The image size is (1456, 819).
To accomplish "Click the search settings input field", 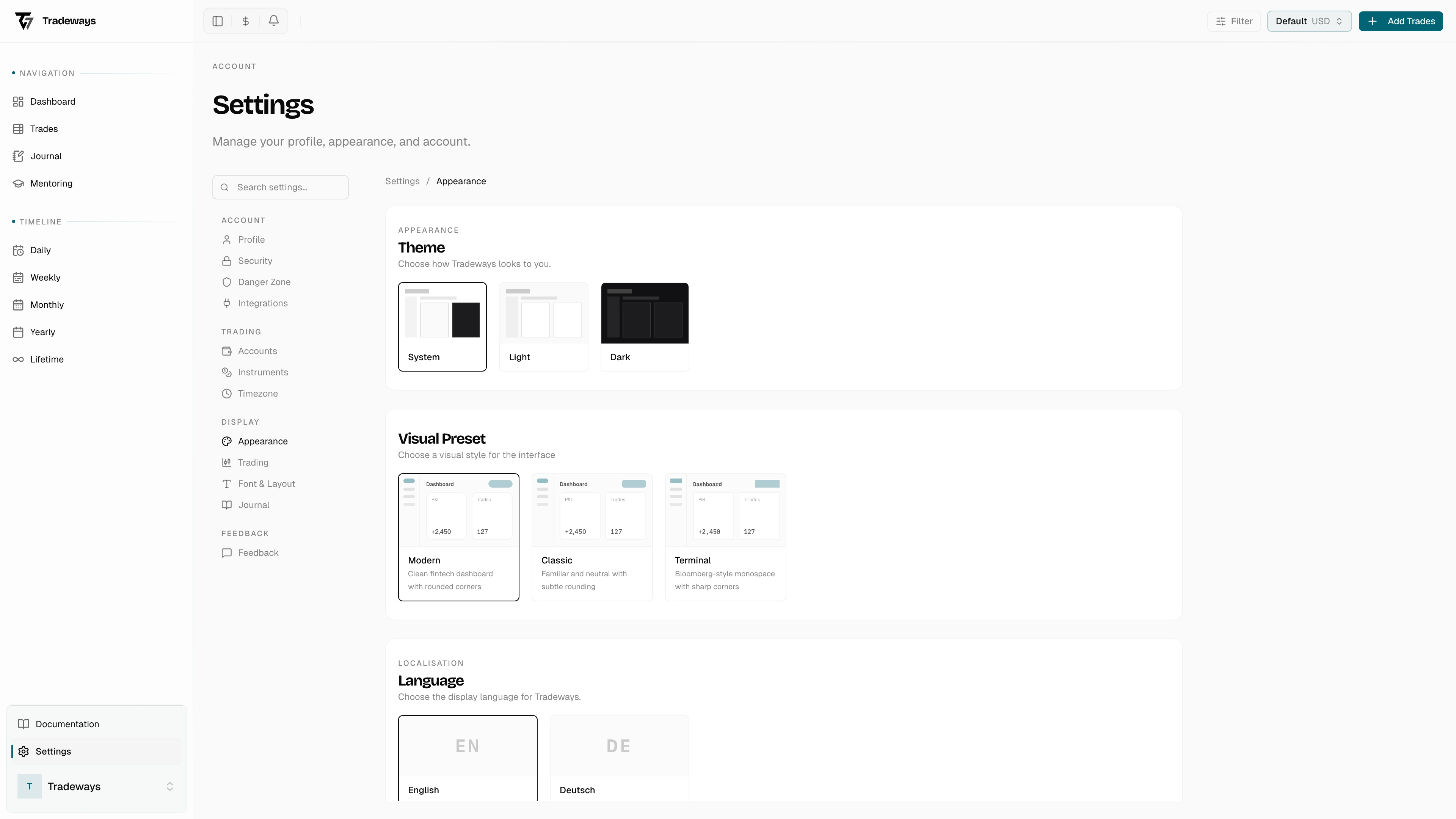I will pyautogui.click(x=280, y=187).
